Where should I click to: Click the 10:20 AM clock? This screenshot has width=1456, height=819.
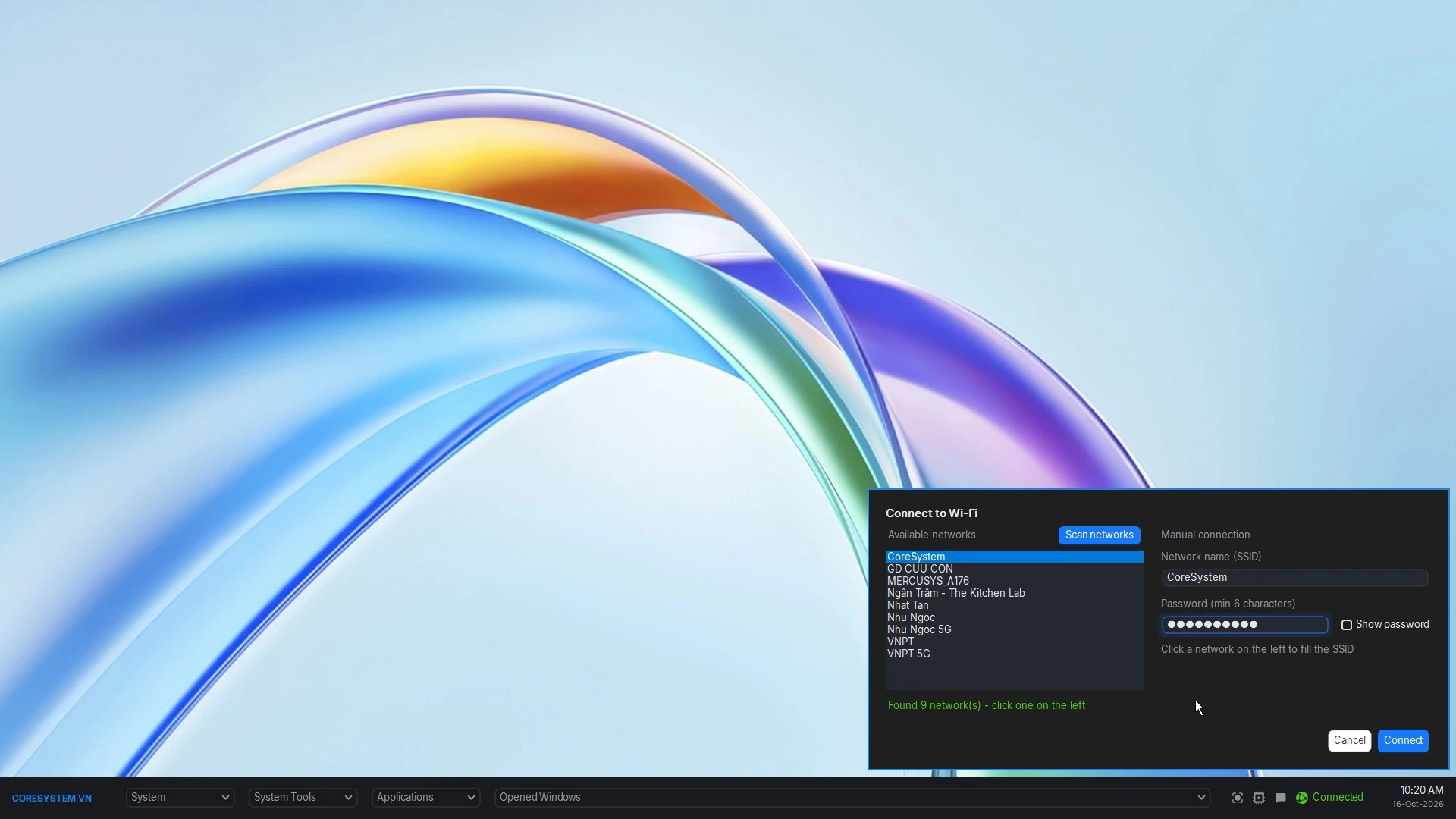(1421, 791)
